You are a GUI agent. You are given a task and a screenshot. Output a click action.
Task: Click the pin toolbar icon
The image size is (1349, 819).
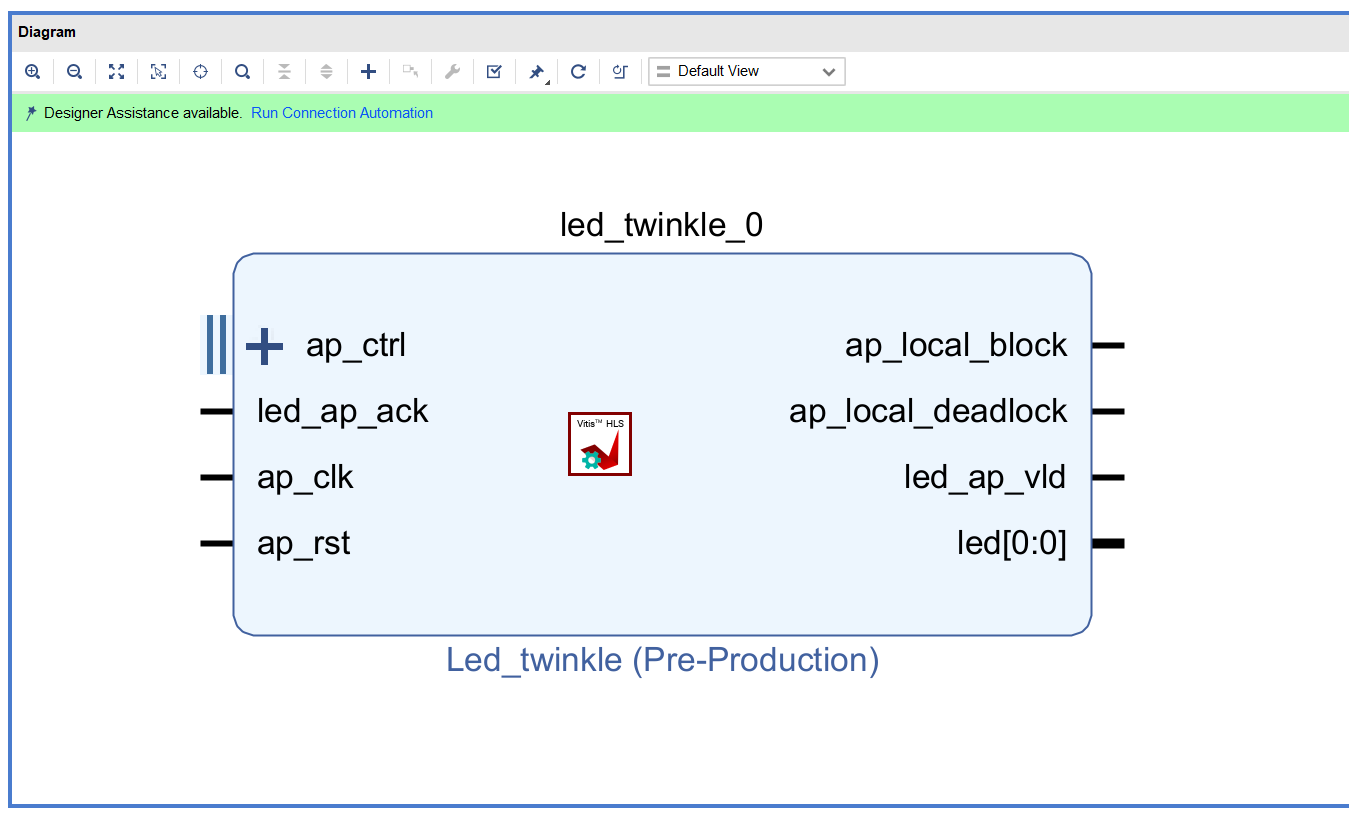(537, 72)
